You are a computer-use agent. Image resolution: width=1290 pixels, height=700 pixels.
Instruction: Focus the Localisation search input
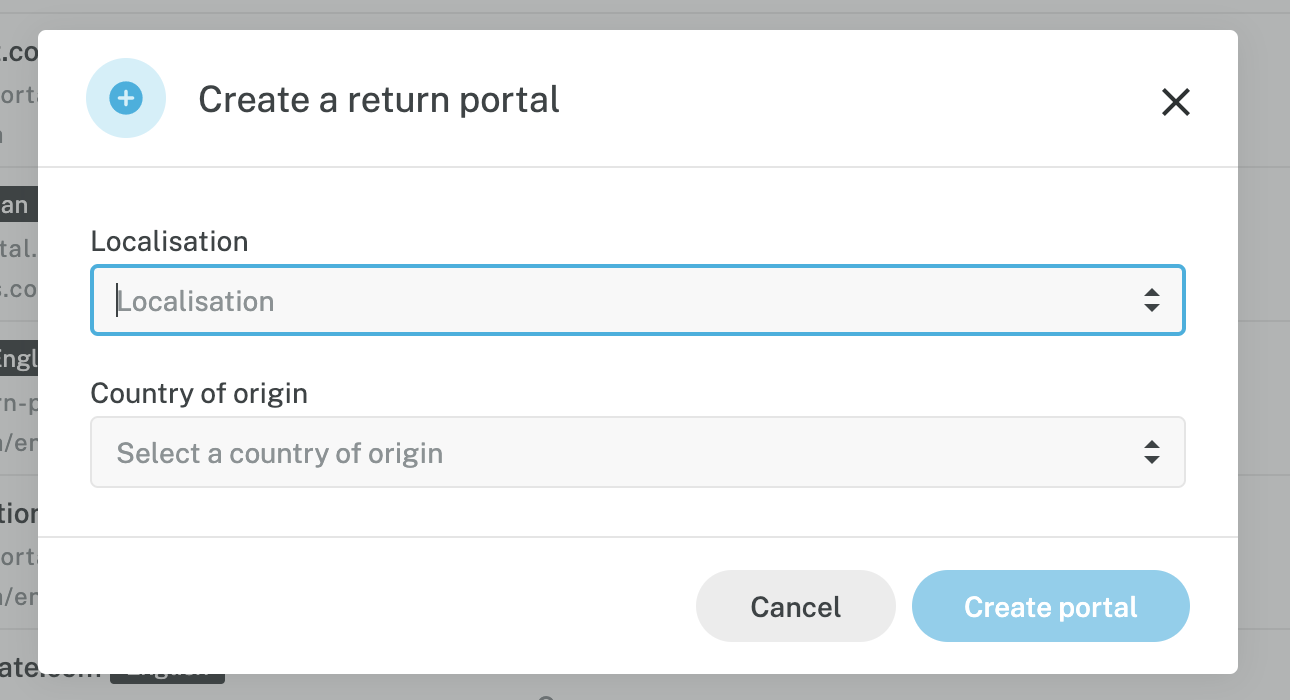600,301
